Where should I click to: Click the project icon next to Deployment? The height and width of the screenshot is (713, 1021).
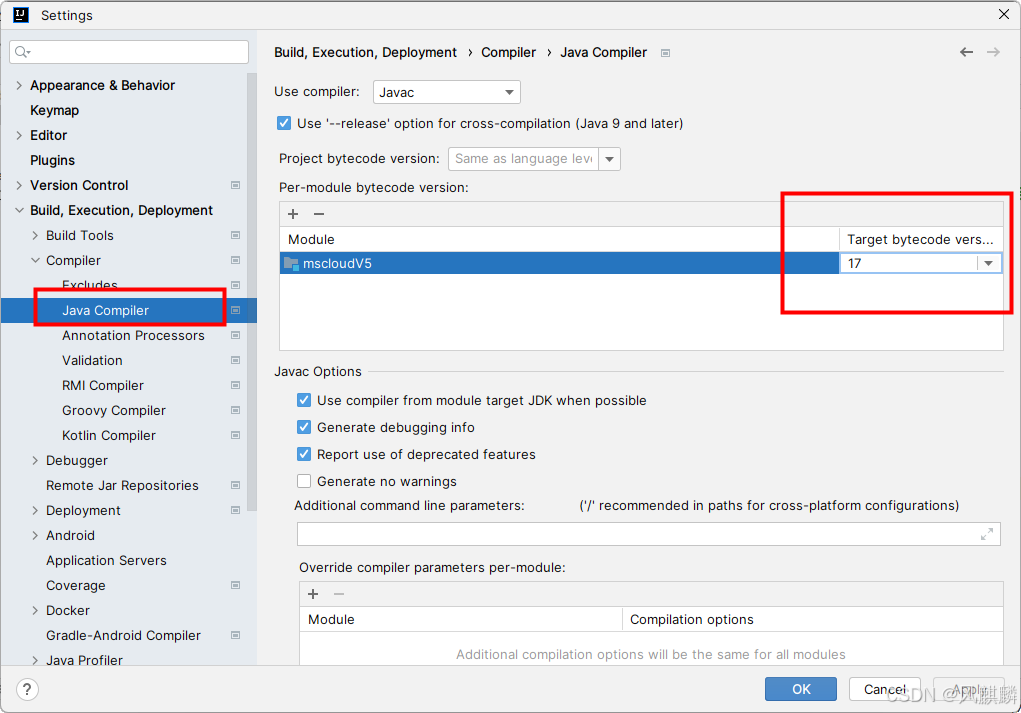click(236, 510)
